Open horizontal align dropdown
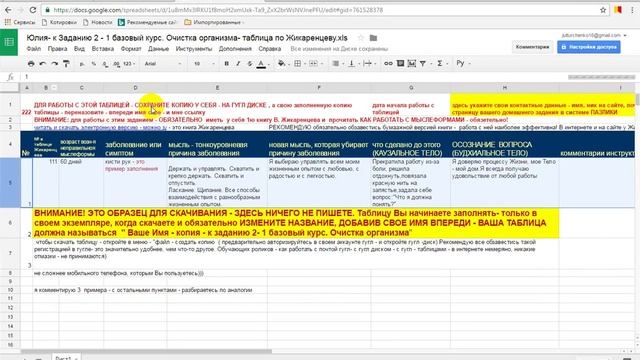The image size is (640, 360). 337,64
